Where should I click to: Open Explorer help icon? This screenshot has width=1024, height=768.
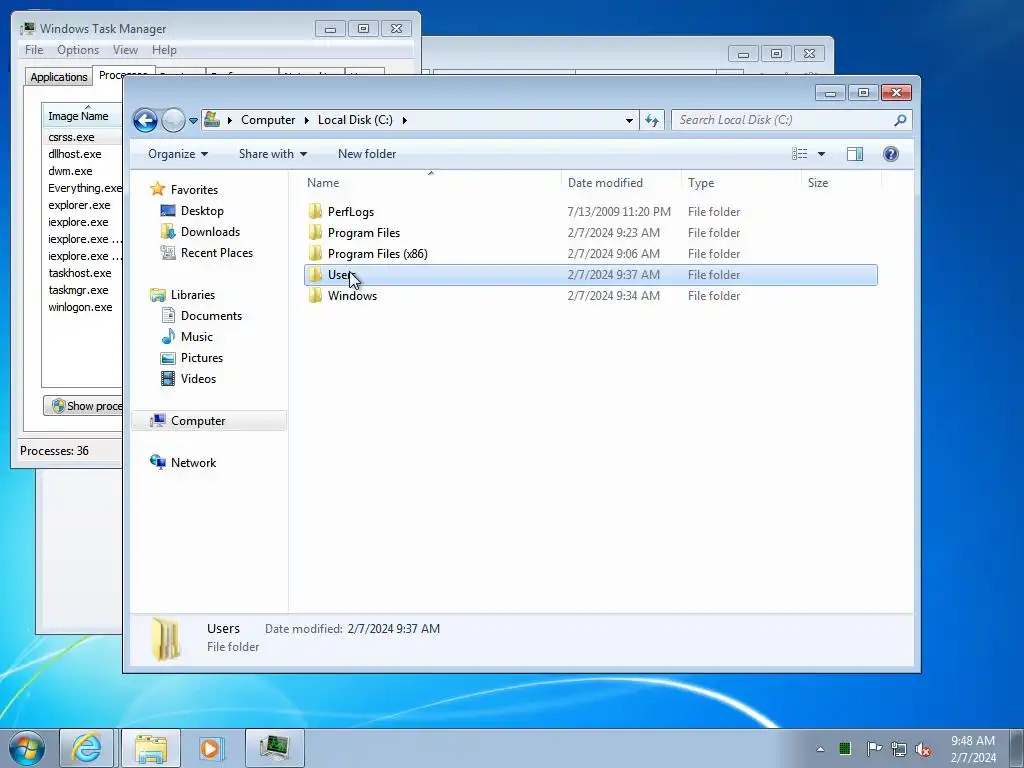891,154
